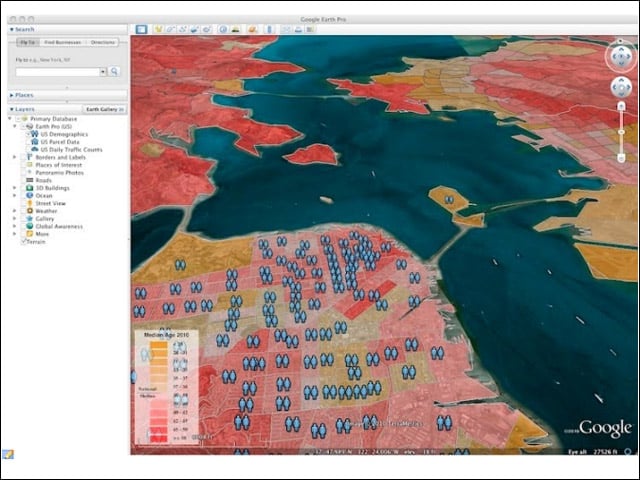Viewport: 640px width, 480px height.
Task: Click the move joystick control
Action: tap(621, 87)
